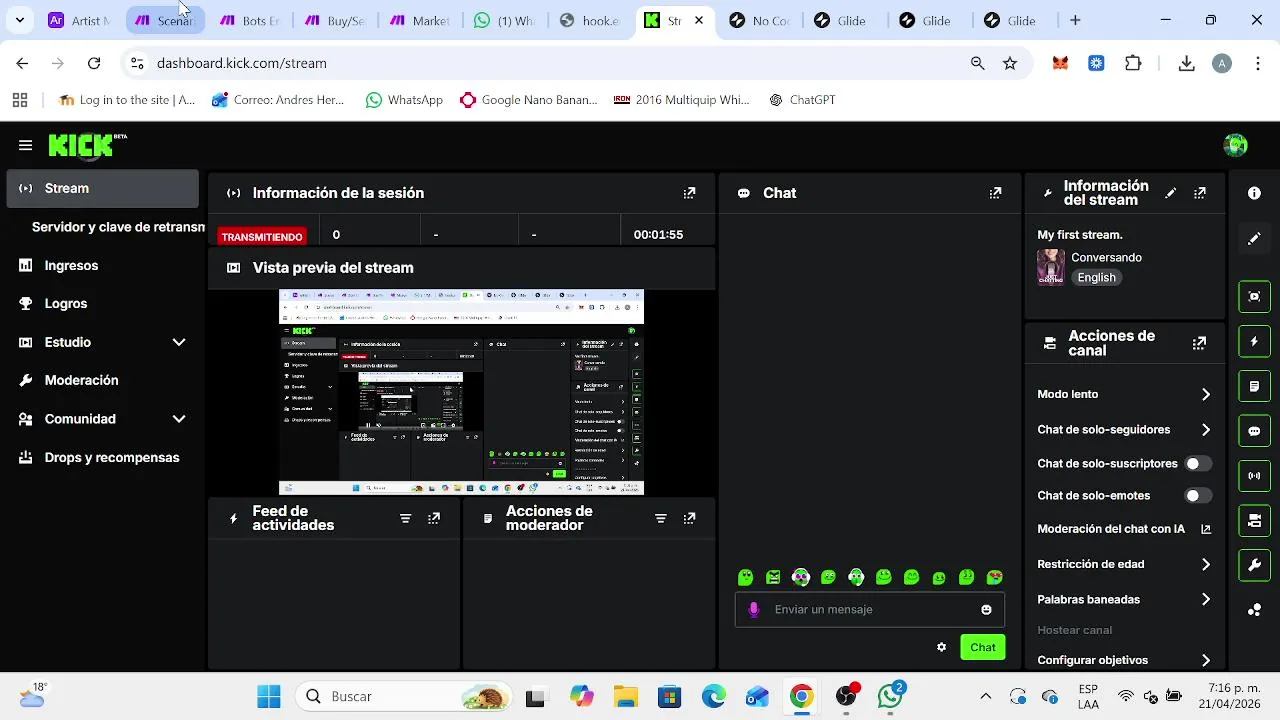The image size is (1280, 720).
Task: Reload the page in Chrome
Action: 94,63
